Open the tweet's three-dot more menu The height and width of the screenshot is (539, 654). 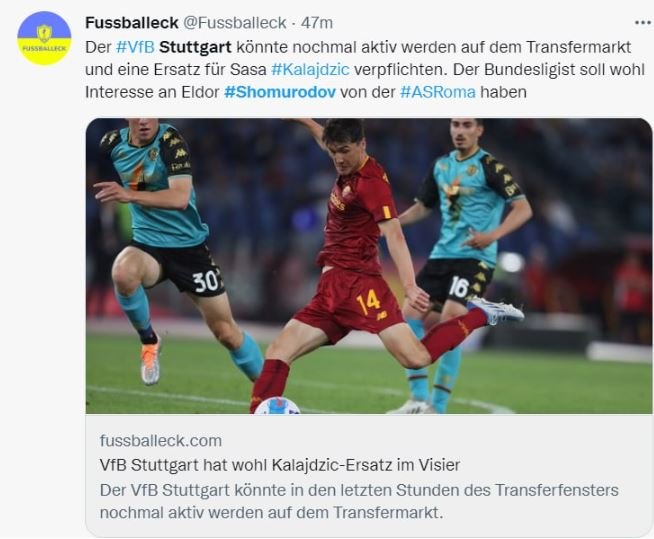point(643,23)
